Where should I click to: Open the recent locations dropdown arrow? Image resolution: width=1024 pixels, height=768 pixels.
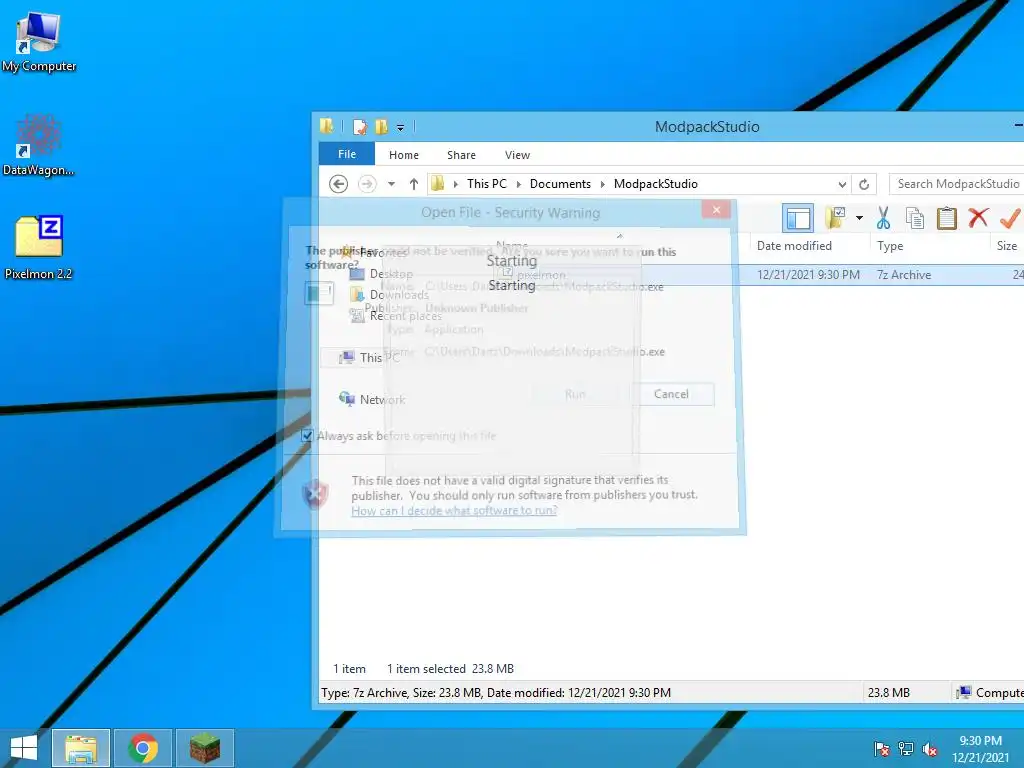[x=391, y=184]
